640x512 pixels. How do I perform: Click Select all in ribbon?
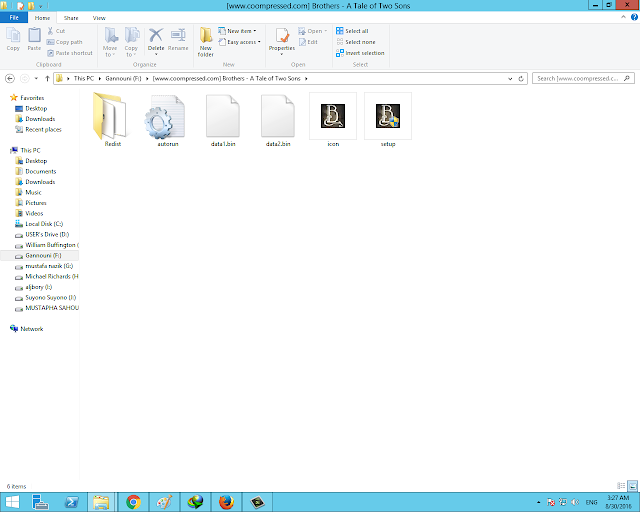point(352,31)
